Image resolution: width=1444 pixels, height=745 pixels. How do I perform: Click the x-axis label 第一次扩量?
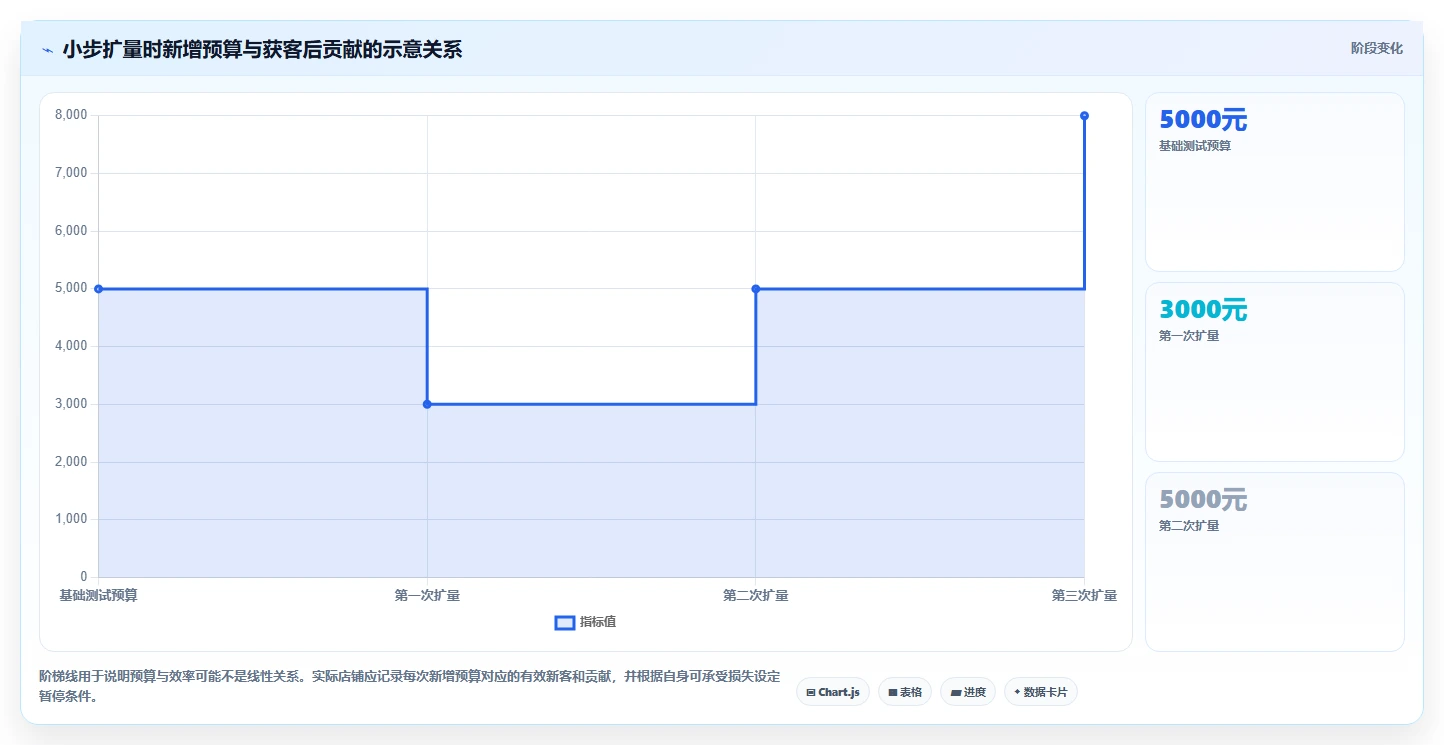[427, 596]
